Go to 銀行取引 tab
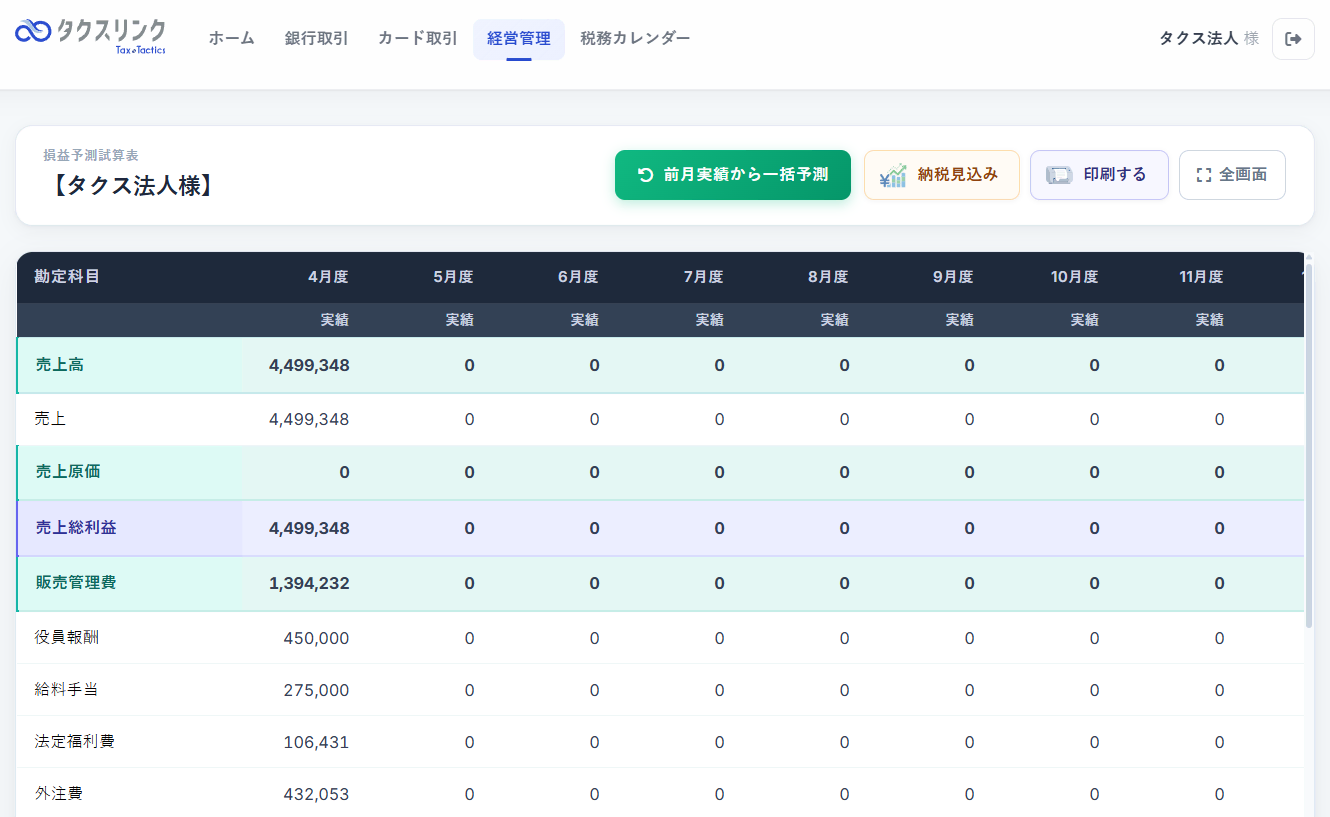Image resolution: width=1330 pixels, height=817 pixels. click(x=316, y=39)
